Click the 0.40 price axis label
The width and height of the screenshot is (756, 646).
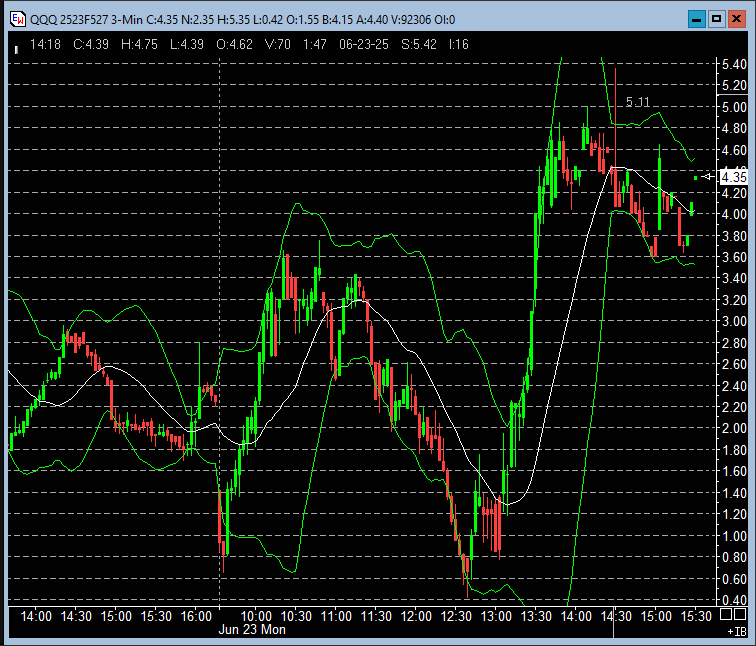pos(734,600)
